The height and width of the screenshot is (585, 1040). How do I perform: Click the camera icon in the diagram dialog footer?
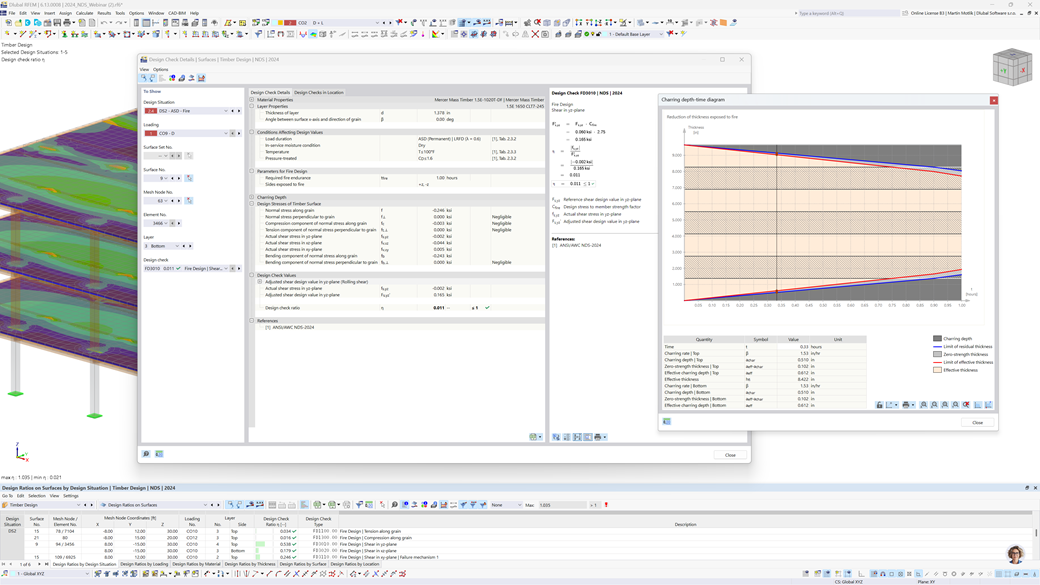pyautogui.click(x=666, y=422)
